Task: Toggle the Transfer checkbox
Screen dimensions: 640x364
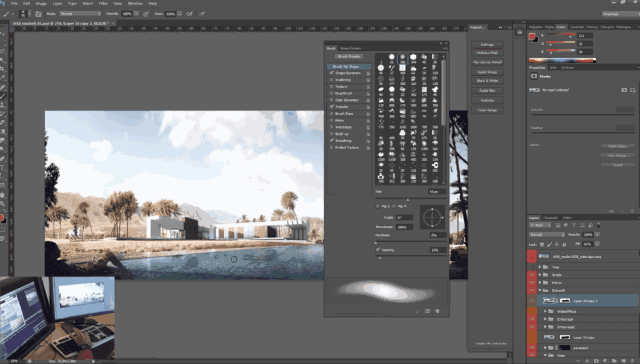Action: pyautogui.click(x=332, y=107)
